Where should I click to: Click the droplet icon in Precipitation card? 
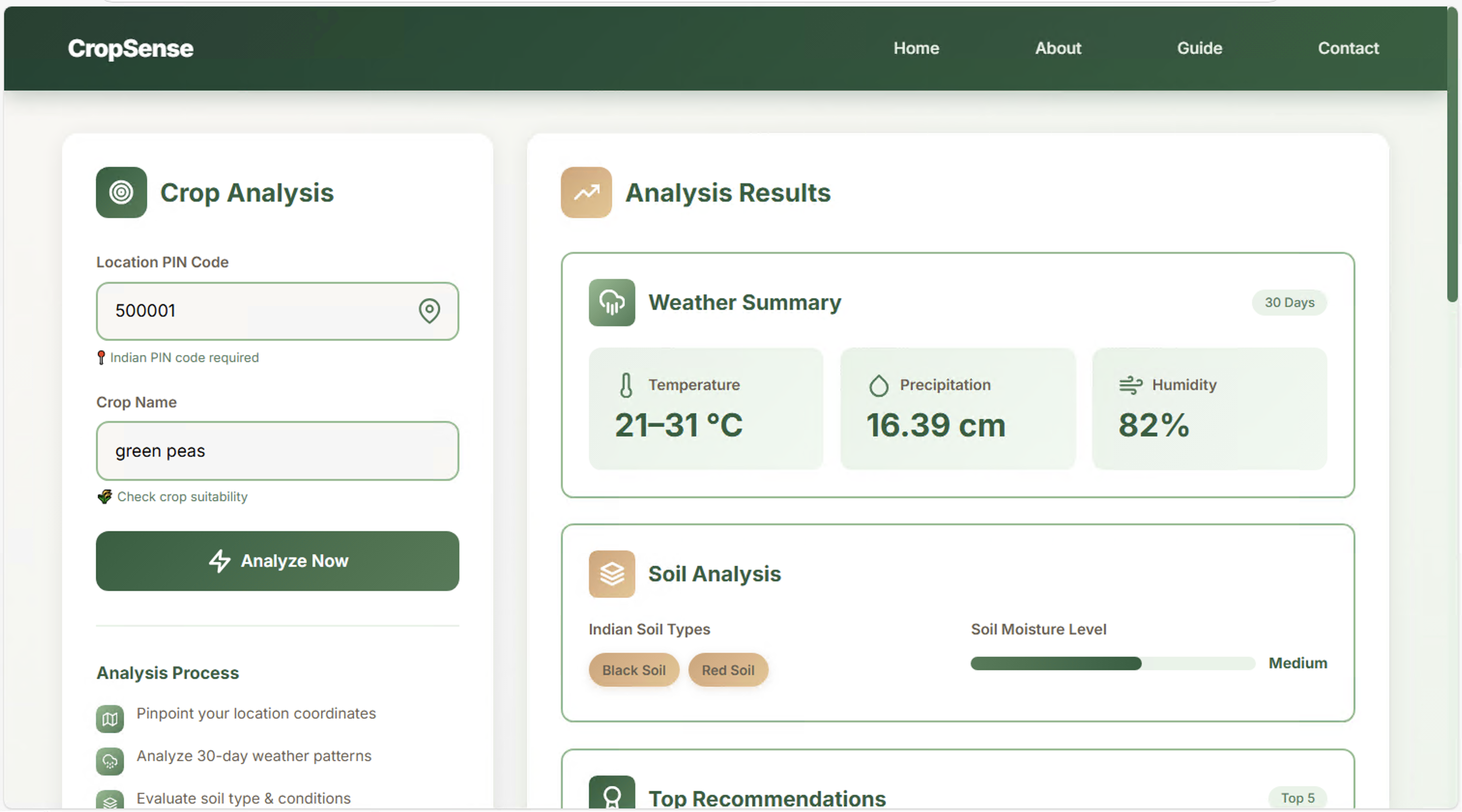(878, 385)
